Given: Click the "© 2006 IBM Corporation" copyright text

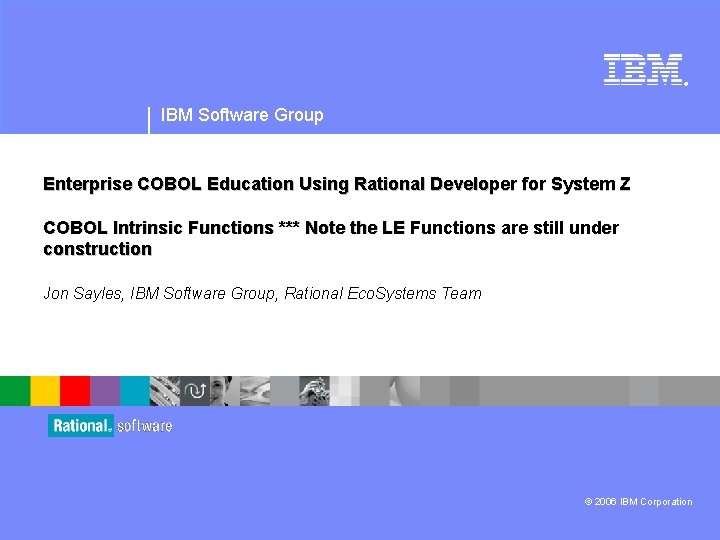Looking at the screenshot, I should (x=638, y=502).
